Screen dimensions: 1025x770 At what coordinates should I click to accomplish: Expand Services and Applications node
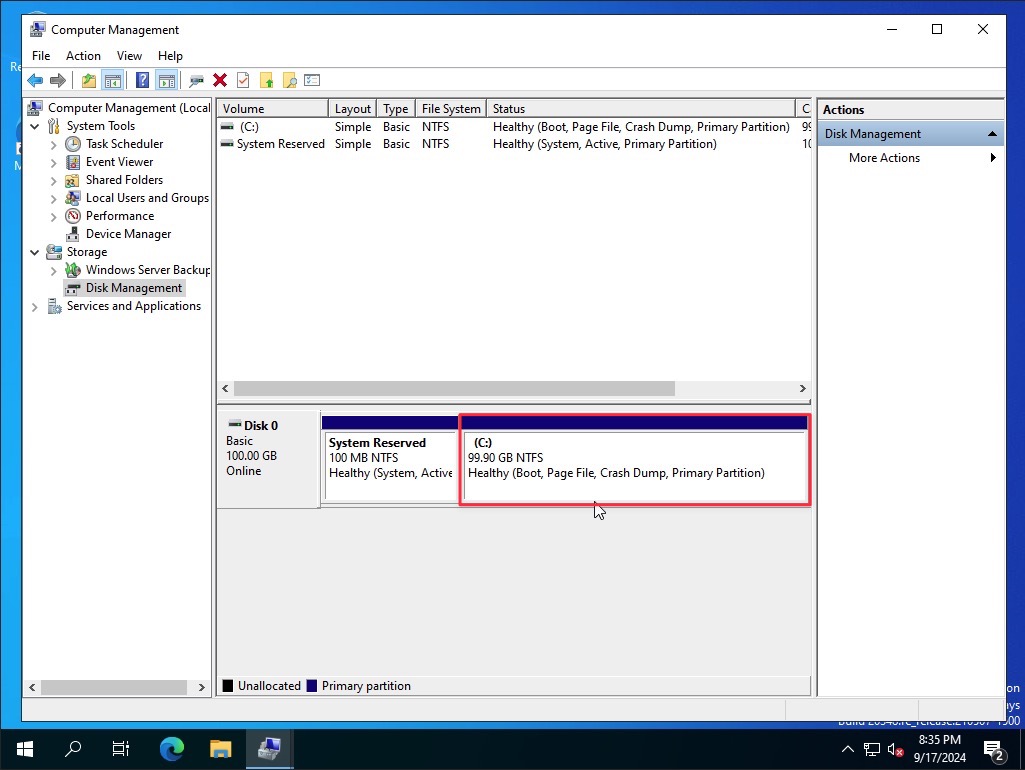coord(35,307)
